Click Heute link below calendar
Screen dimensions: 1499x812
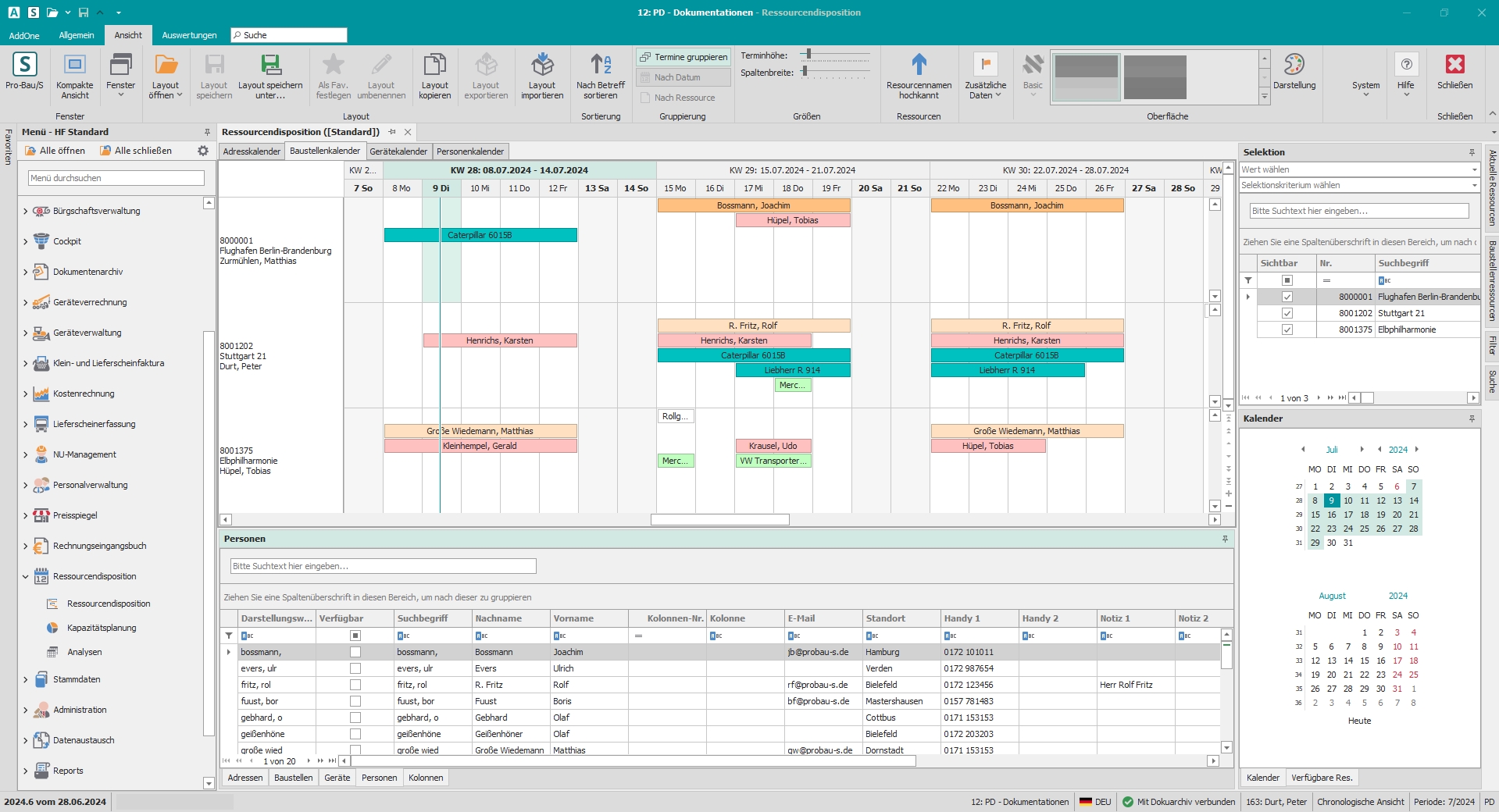tap(1358, 721)
